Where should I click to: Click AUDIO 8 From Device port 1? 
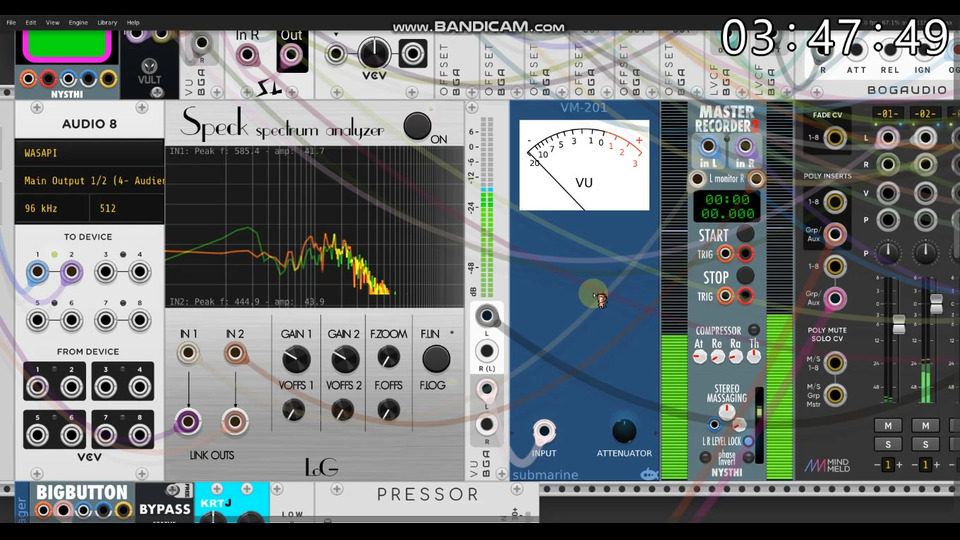(37, 387)
